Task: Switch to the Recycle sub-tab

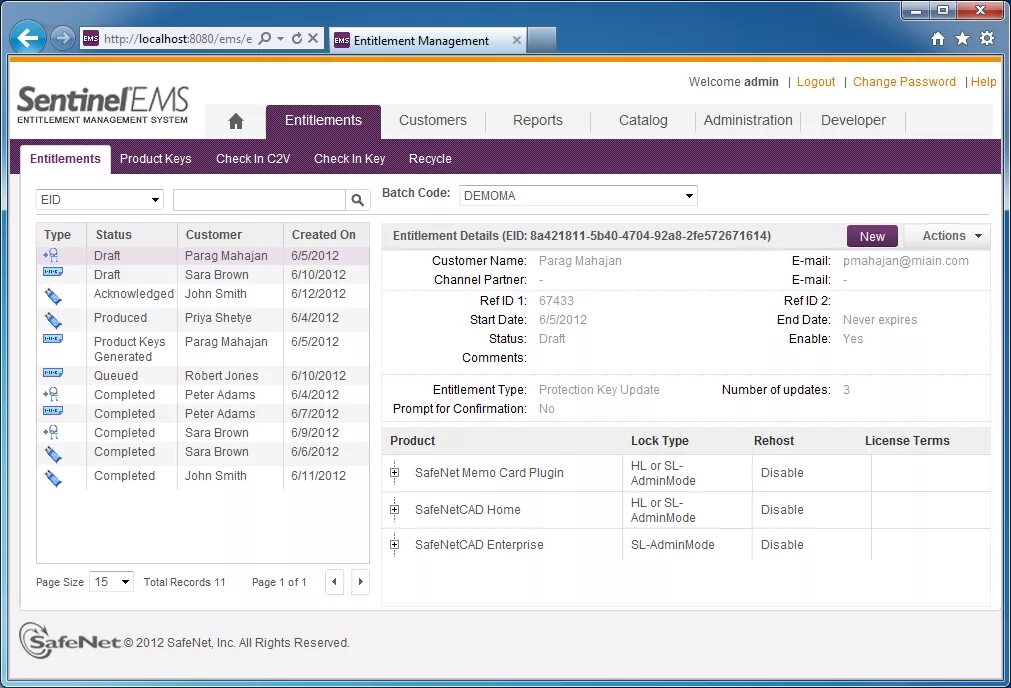Action: tap(430, 159)
